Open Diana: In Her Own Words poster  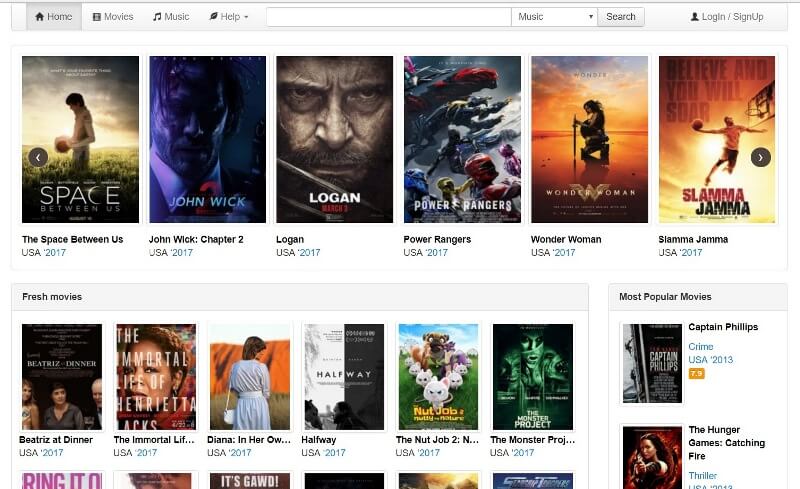click(x=250, y=377)
